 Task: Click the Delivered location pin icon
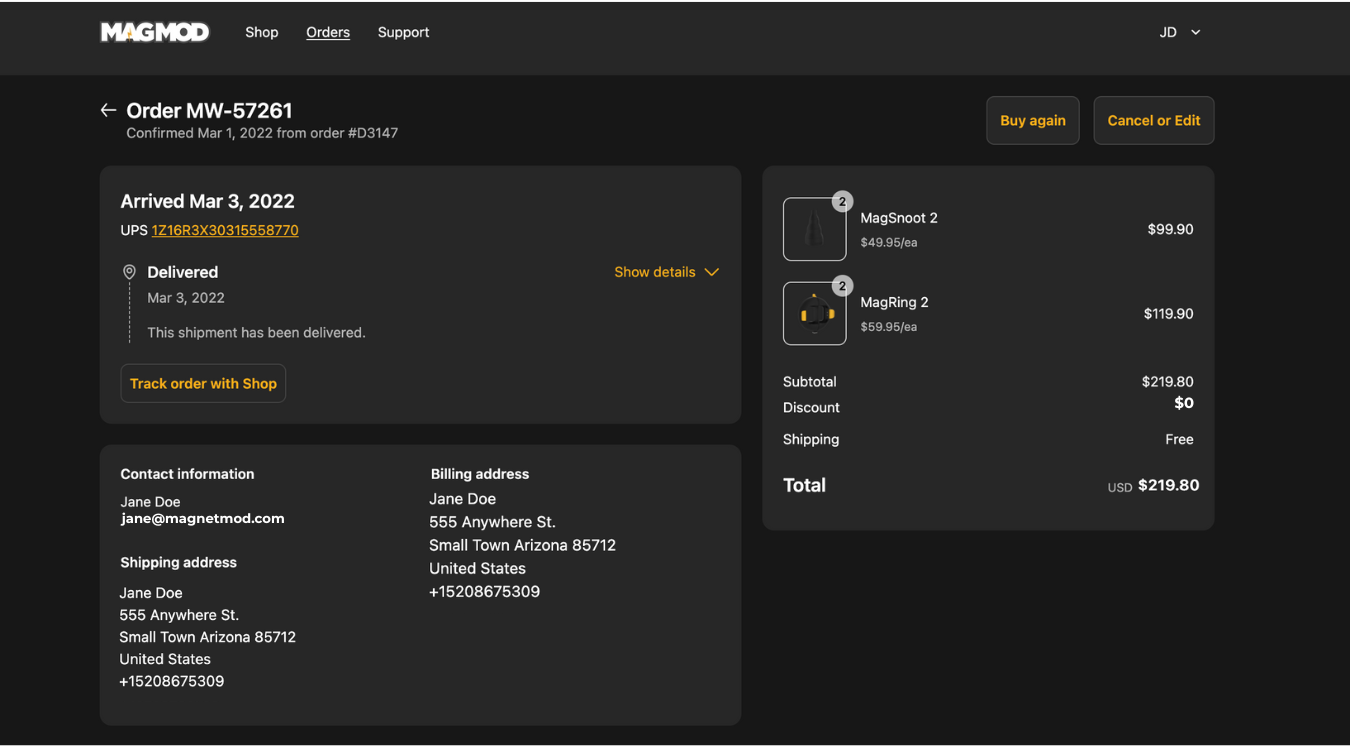tap(129, 272)
